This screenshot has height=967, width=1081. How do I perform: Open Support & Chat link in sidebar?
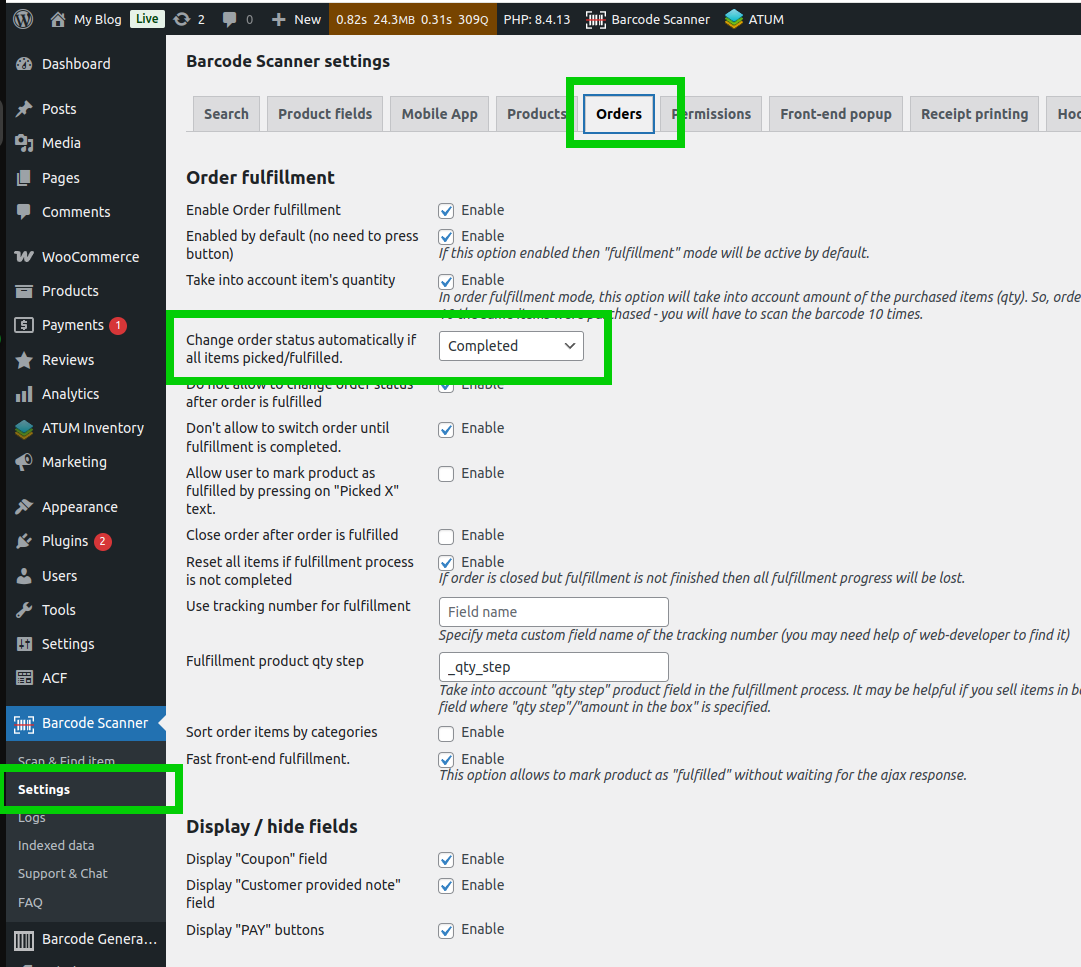tap(62, 874)
